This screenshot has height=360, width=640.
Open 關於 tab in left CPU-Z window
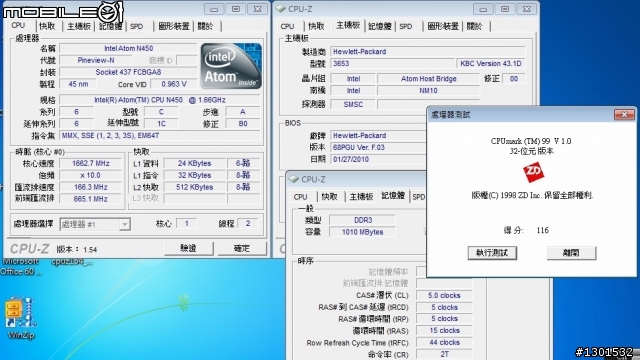205,26
